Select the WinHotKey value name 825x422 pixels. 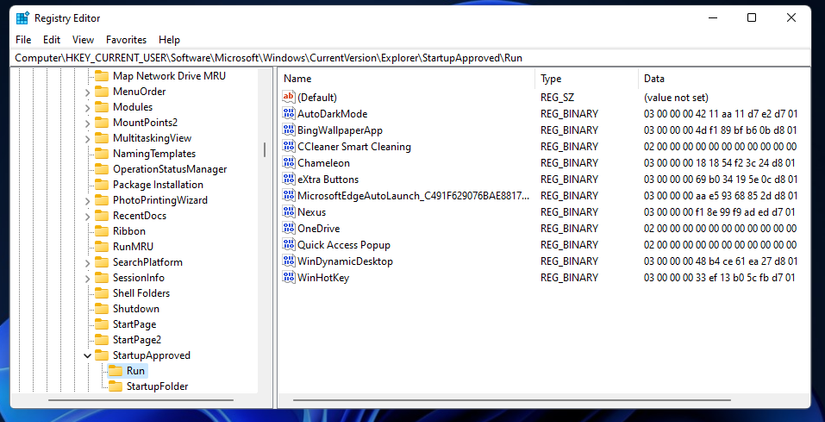(323, 277)
